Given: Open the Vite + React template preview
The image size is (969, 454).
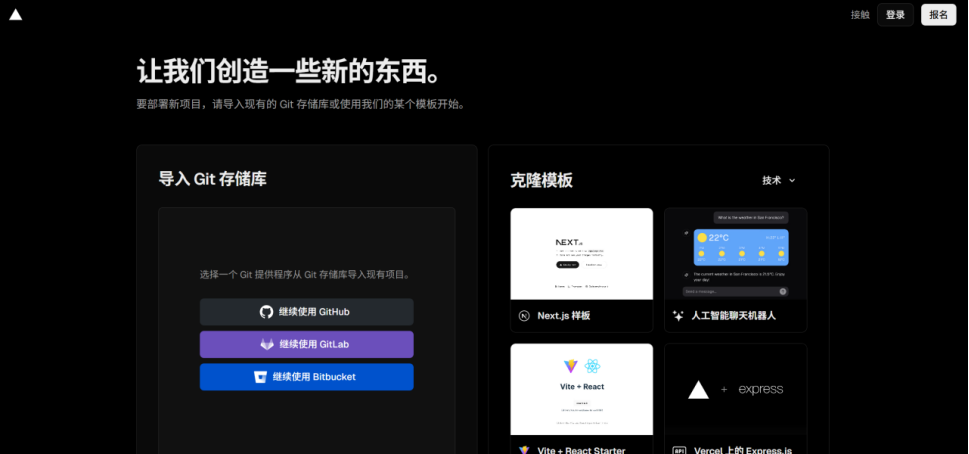Looking at the screenshot, I should coord(582,389).
